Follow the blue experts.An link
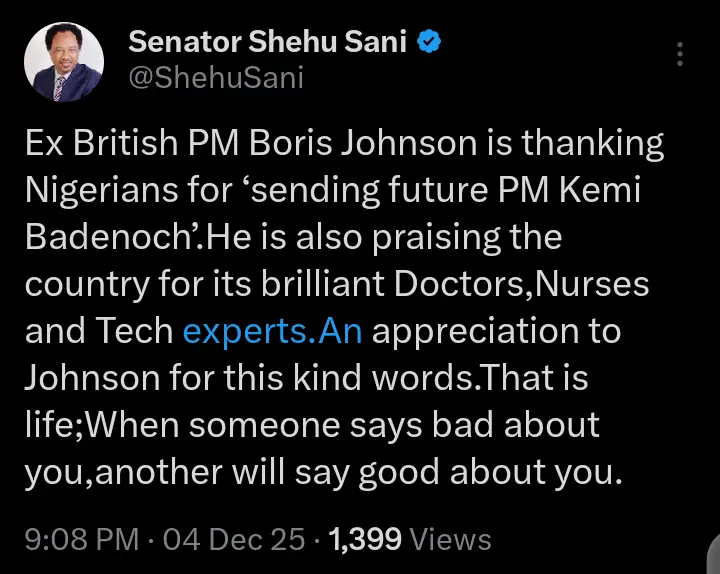Screen dimensions: 720x574 pyautogui.click(x=271, y=330)
